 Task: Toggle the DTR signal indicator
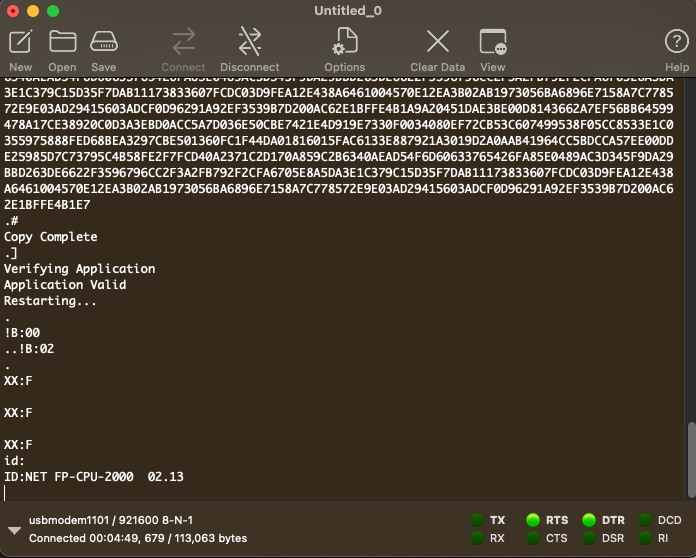pyautogui.click(x=589, y=520)
